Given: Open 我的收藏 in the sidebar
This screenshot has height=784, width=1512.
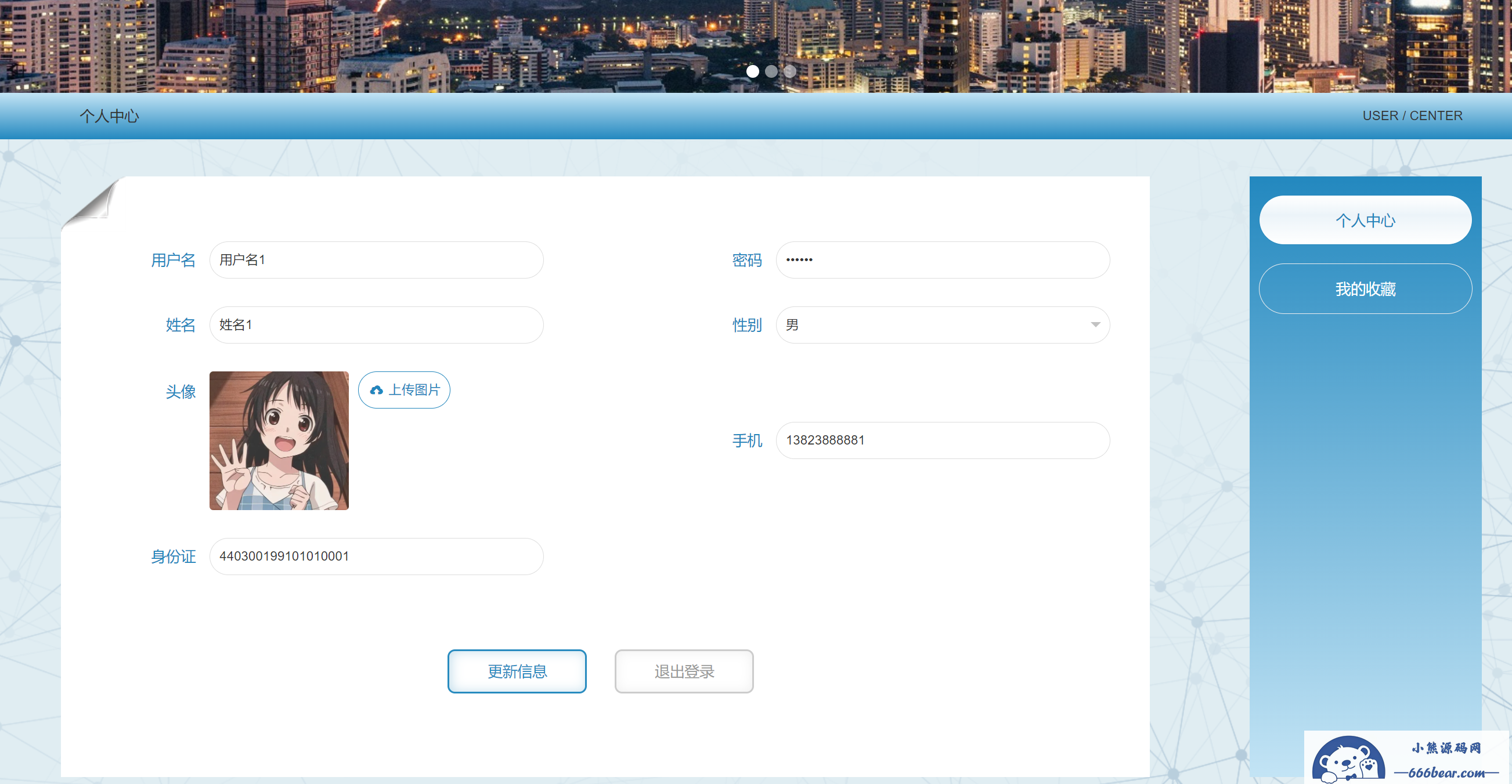Looking at the screenshot, I should pyautogui.click(x=1365, y=289).
